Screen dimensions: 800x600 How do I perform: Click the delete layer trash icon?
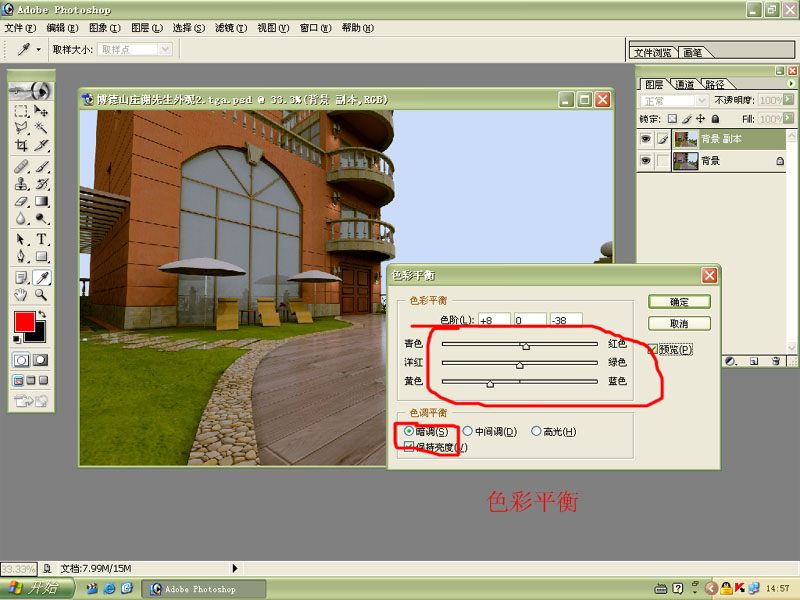776,361
